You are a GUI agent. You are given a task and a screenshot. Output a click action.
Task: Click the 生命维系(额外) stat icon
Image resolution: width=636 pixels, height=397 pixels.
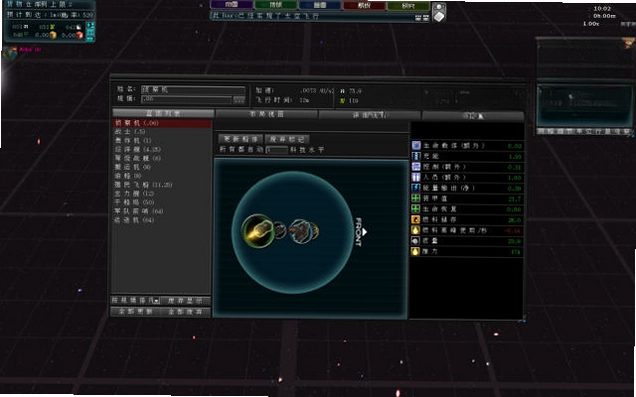coord(416,145)
